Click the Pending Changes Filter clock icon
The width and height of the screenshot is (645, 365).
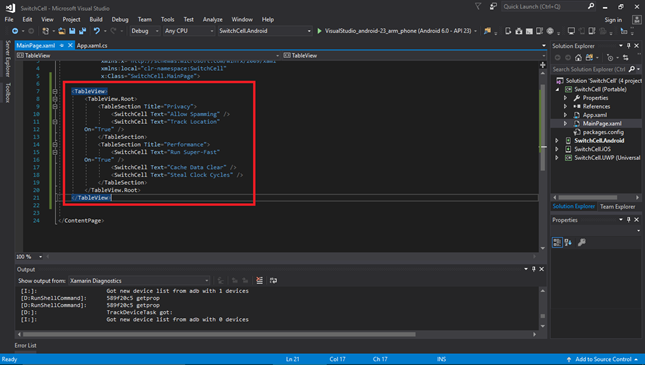tap(610, 58)
